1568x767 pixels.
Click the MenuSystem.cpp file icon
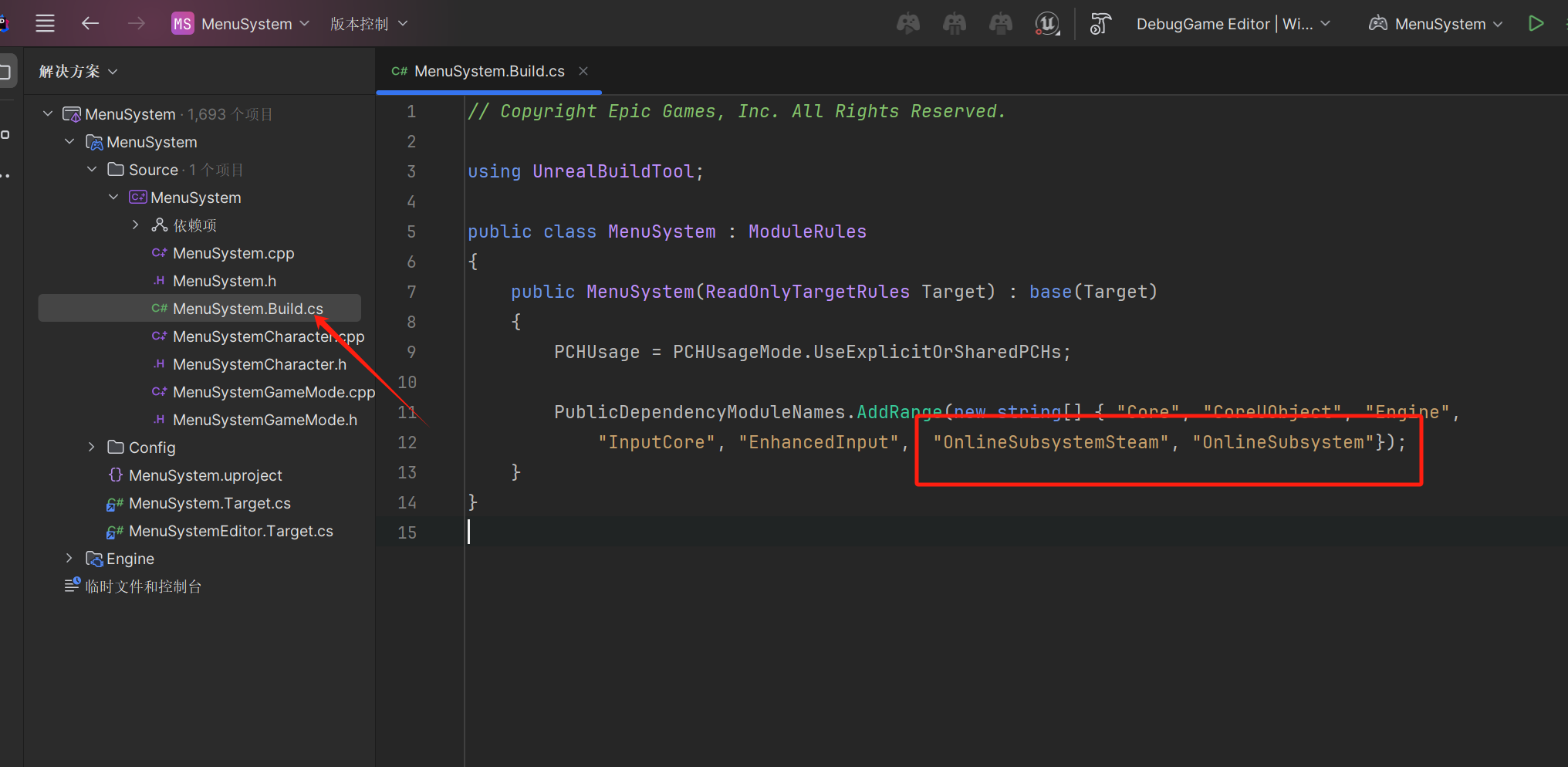coord(160,252)
